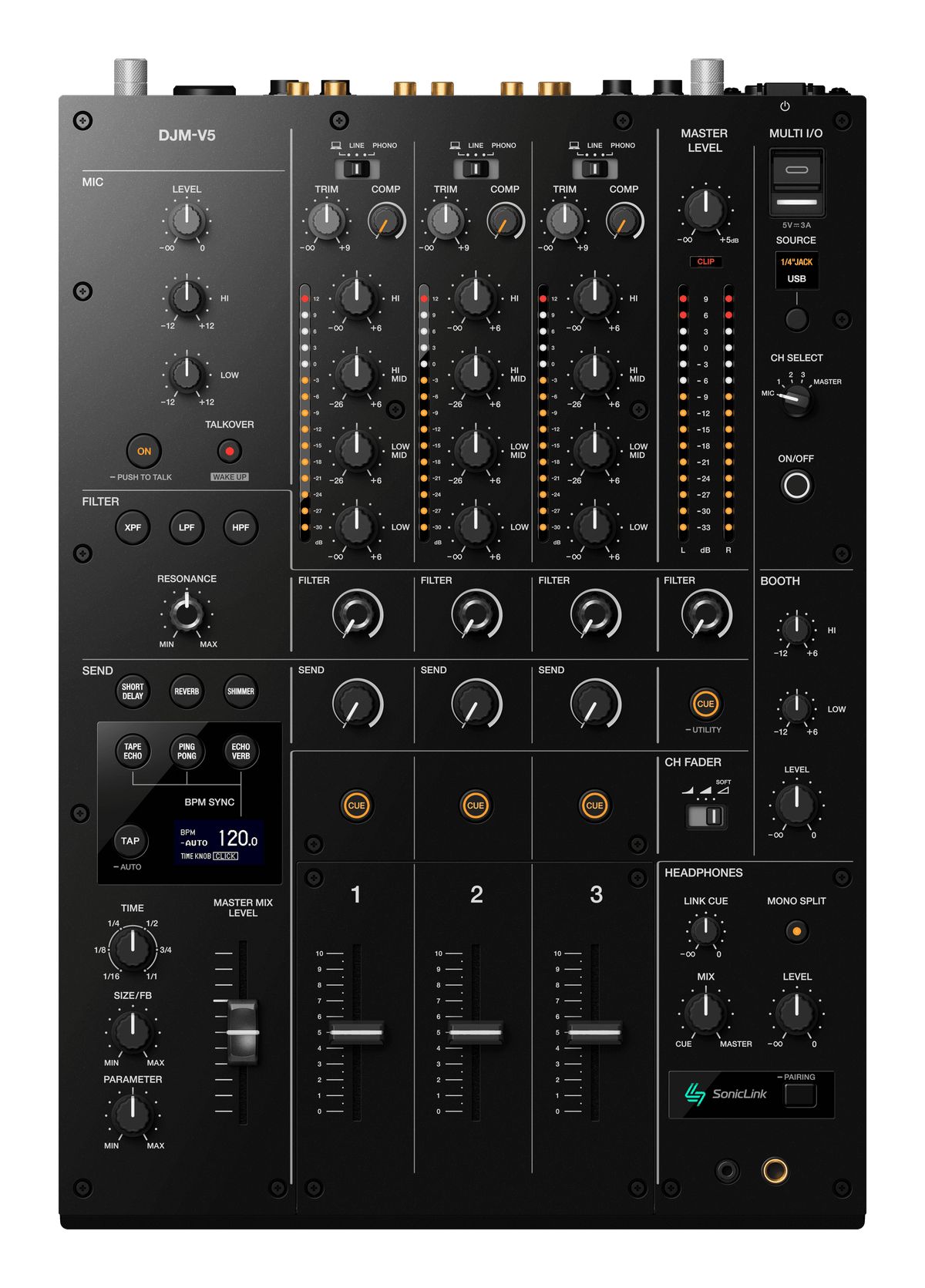Click the BOOTH HI knob

pos(796,629)
